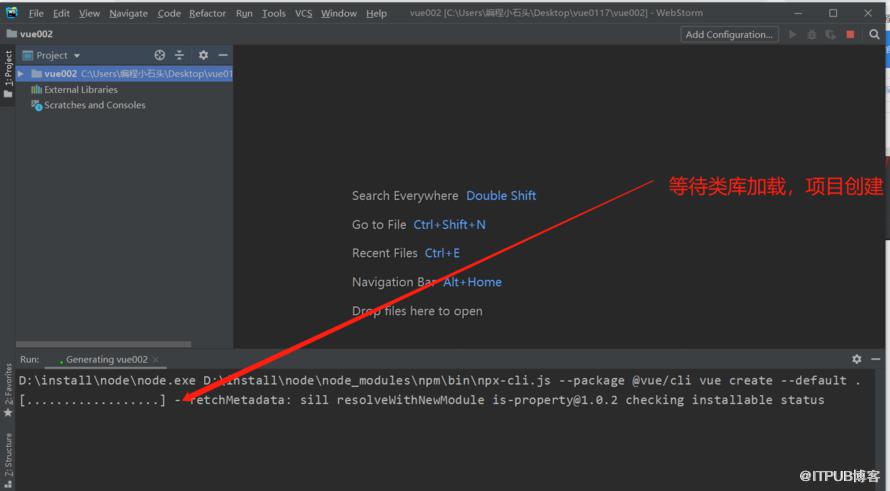The image size is (890, 491).
Task: Hide the Run tool window
Action: pos(875,359)
